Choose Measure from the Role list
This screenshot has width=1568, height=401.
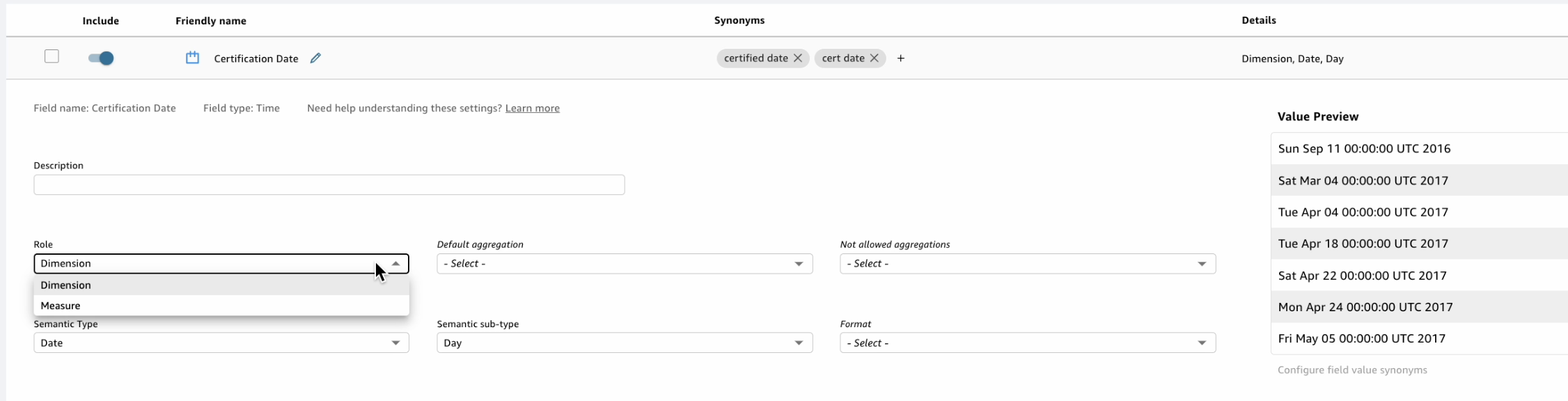(x=61, y=306)
